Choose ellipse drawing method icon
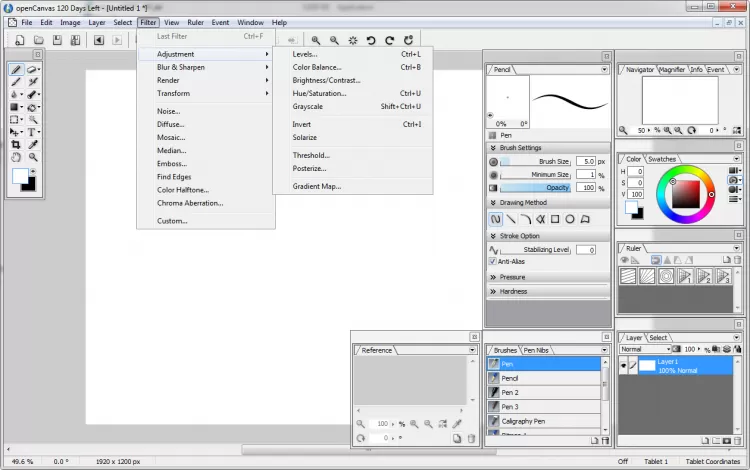This screenshot has width=750, height=470. pos(570,219)
